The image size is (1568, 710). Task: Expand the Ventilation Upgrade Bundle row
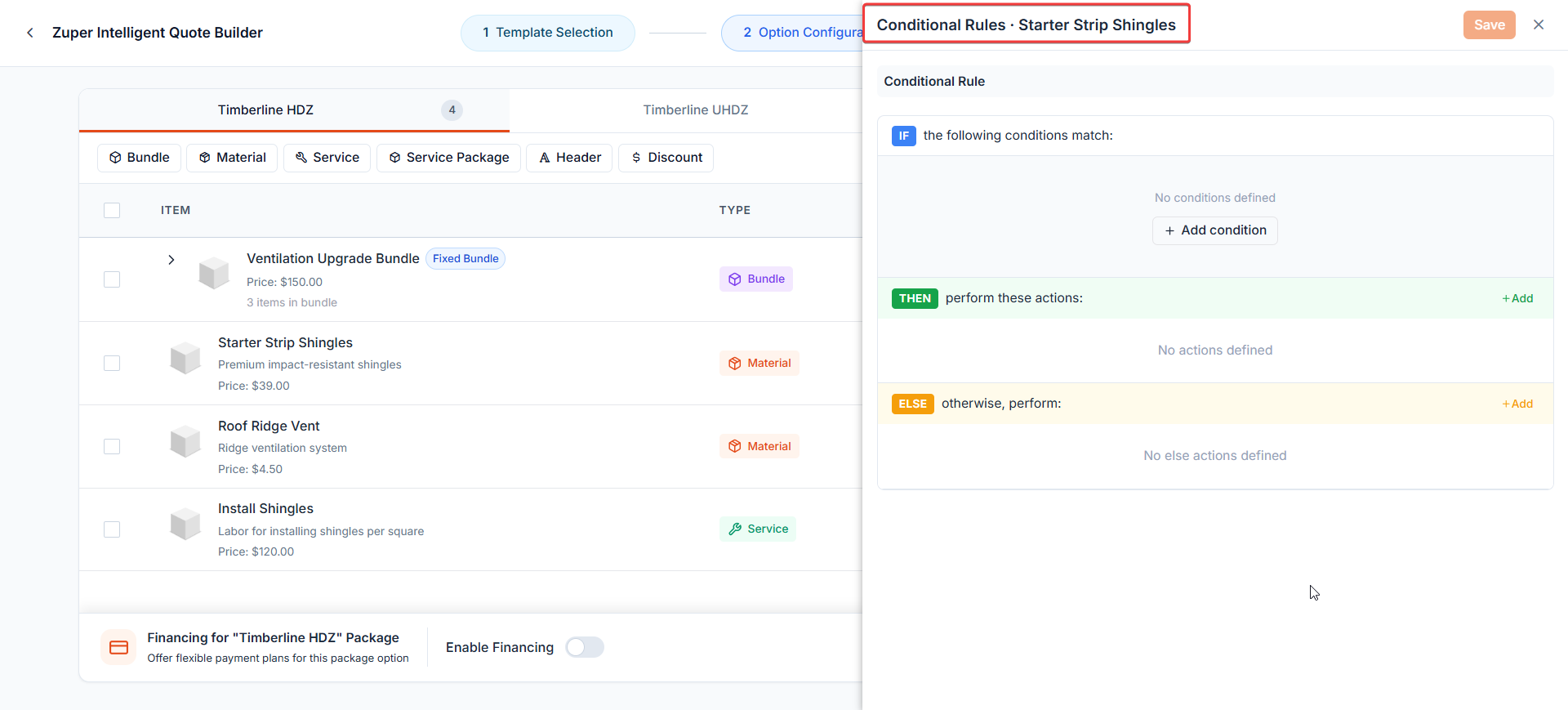(x=171, y=260)
